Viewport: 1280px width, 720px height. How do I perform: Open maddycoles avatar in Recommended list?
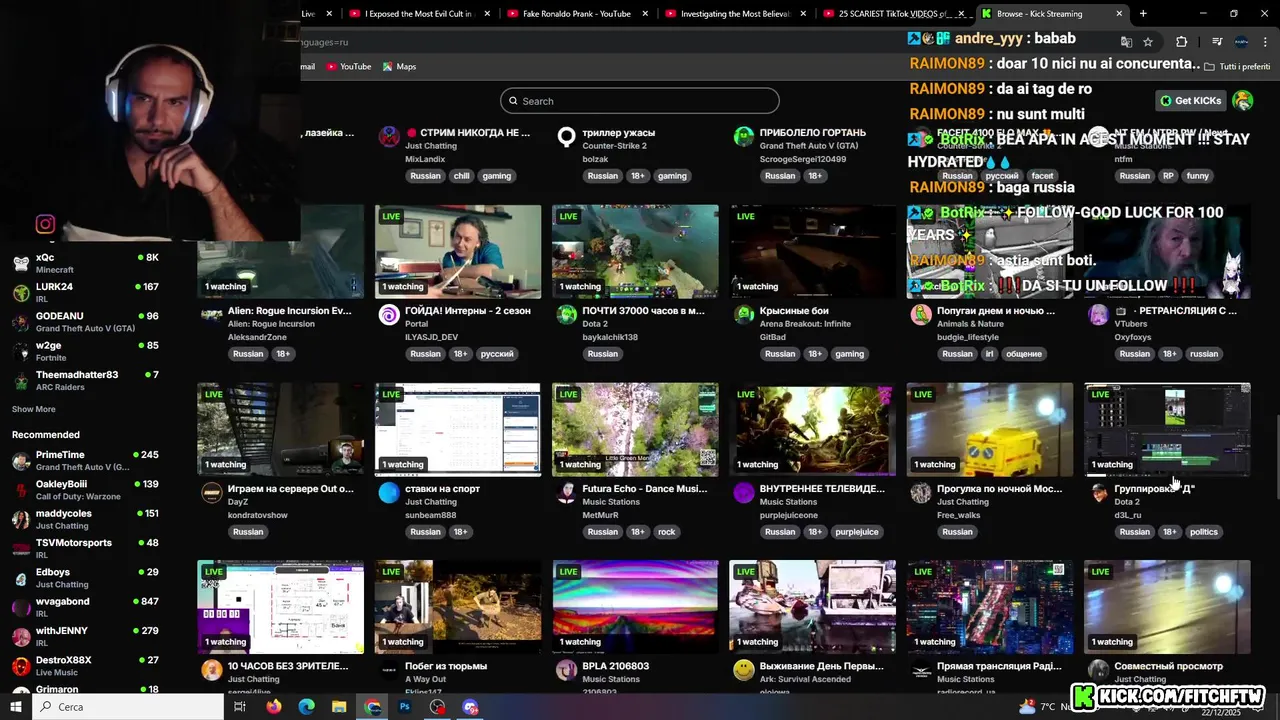coord(21,519)
